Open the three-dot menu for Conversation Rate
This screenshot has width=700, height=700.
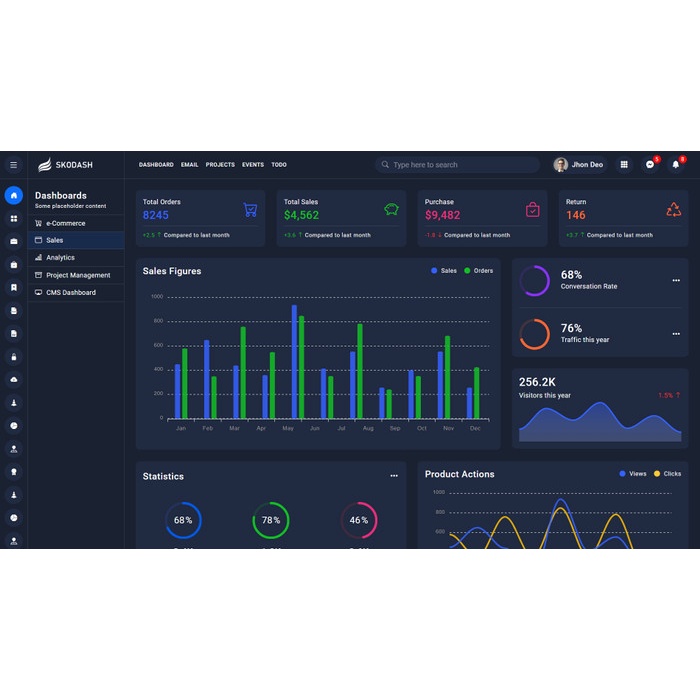[676, 281]
